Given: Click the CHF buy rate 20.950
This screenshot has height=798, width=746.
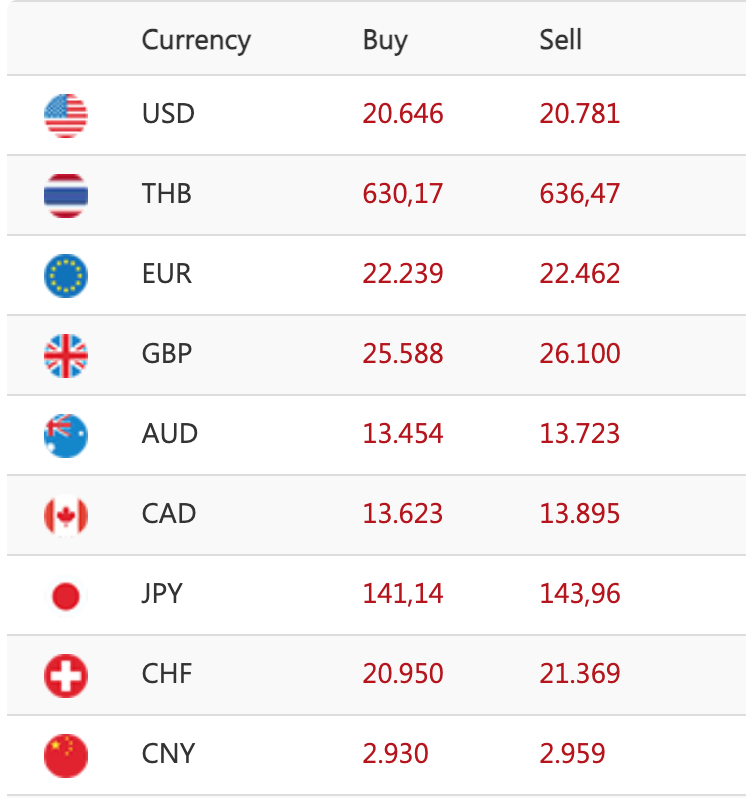Looking at the screenshot, I should [x=403, y=674].
